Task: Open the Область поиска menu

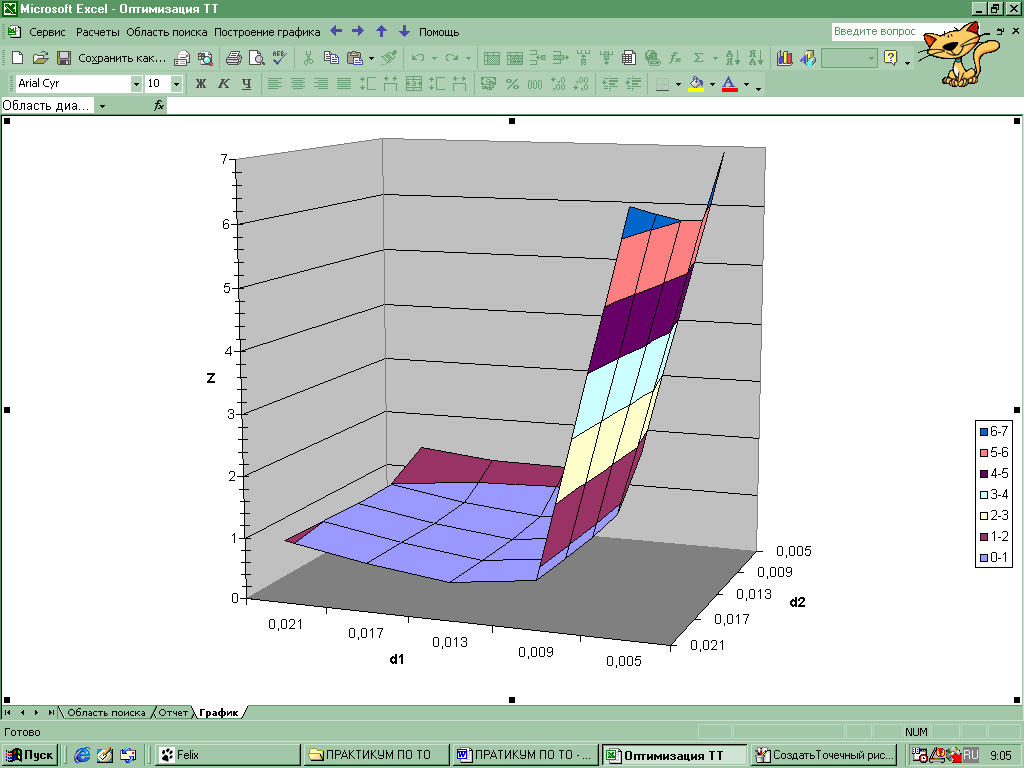Action: (x=167, y=32)
